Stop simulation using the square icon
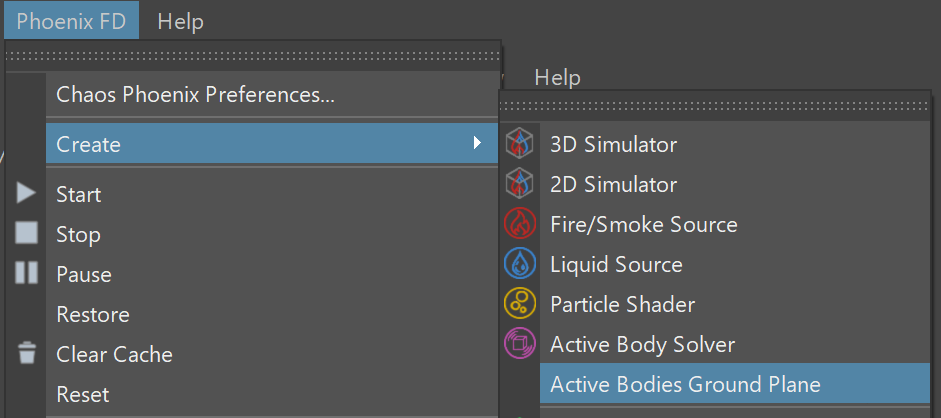 coord(26,233)
